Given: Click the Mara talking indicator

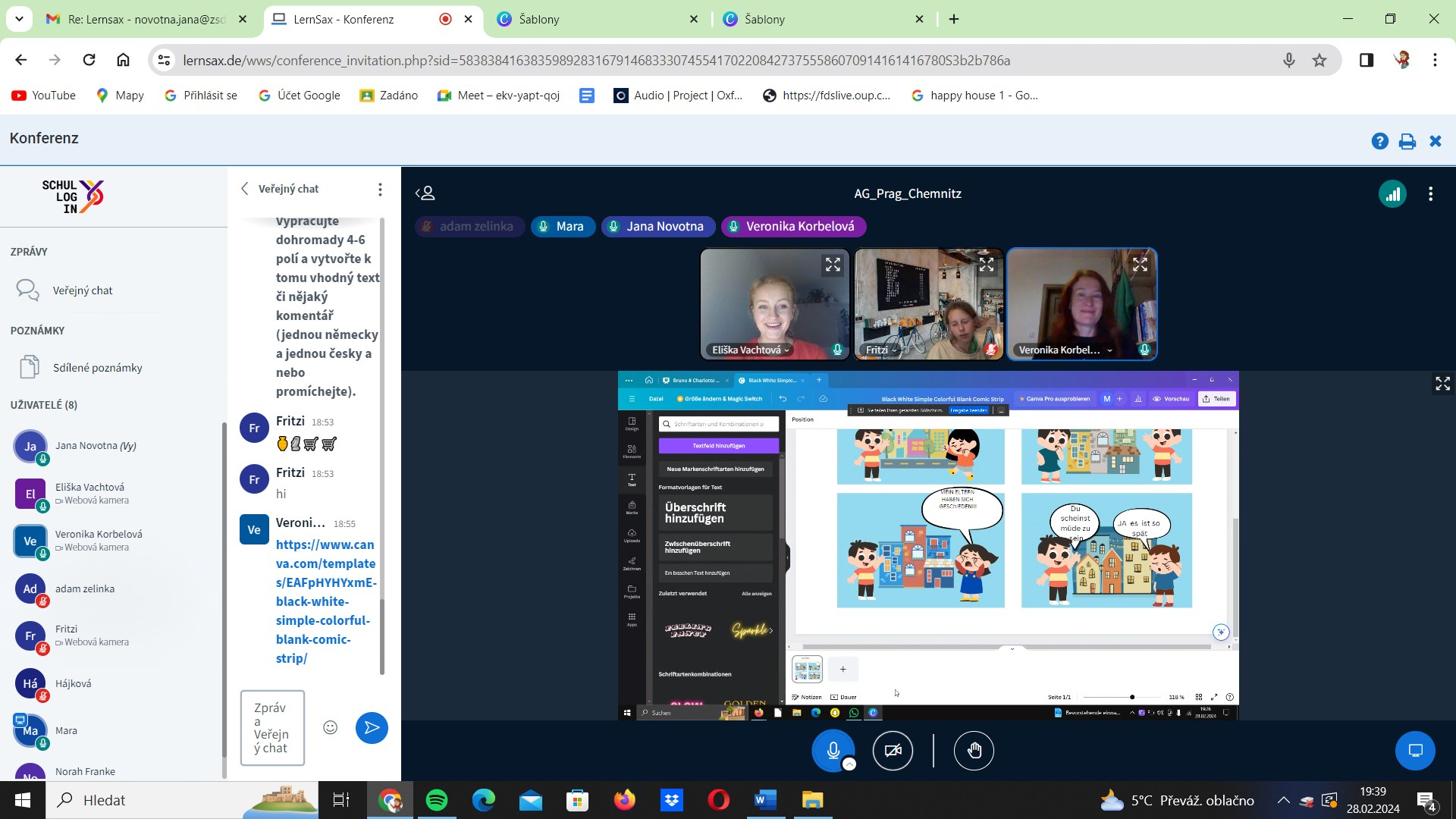Looking at the screenshot, I should 562,226.
